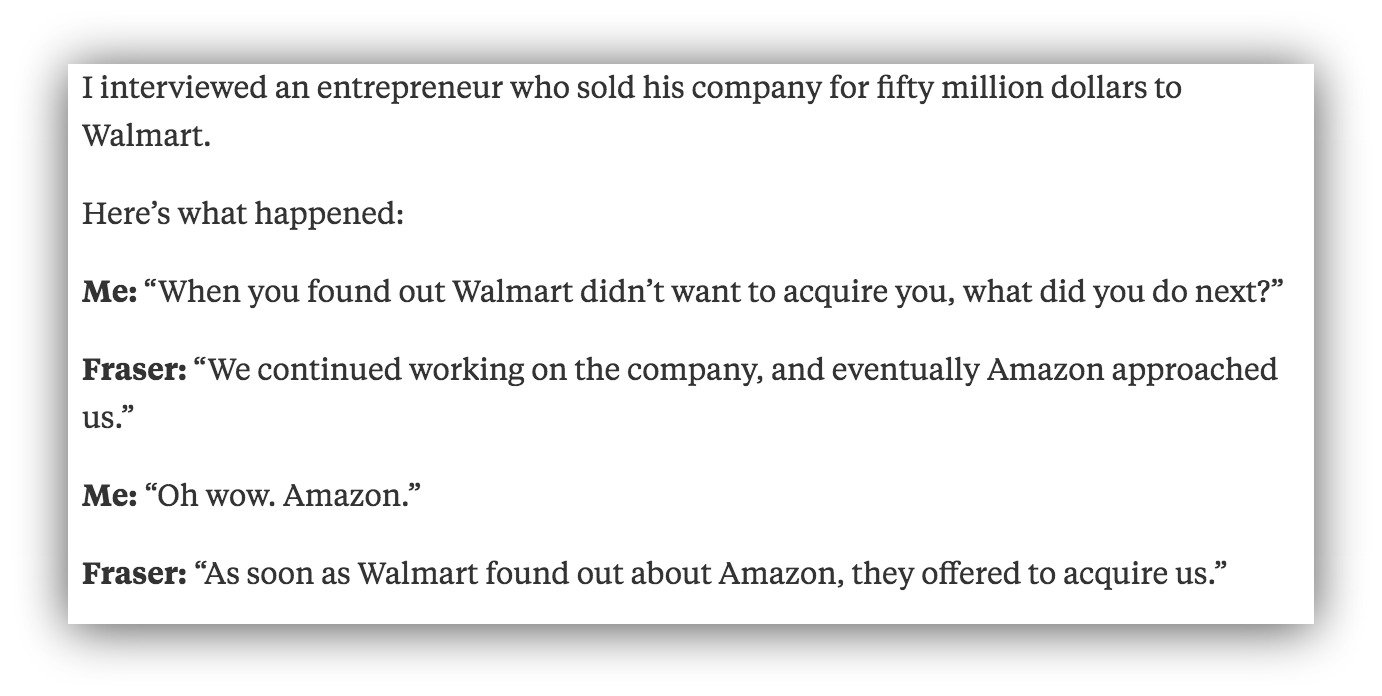Click the lone word "us." on its own line
1382x696 pixels.
105,417
